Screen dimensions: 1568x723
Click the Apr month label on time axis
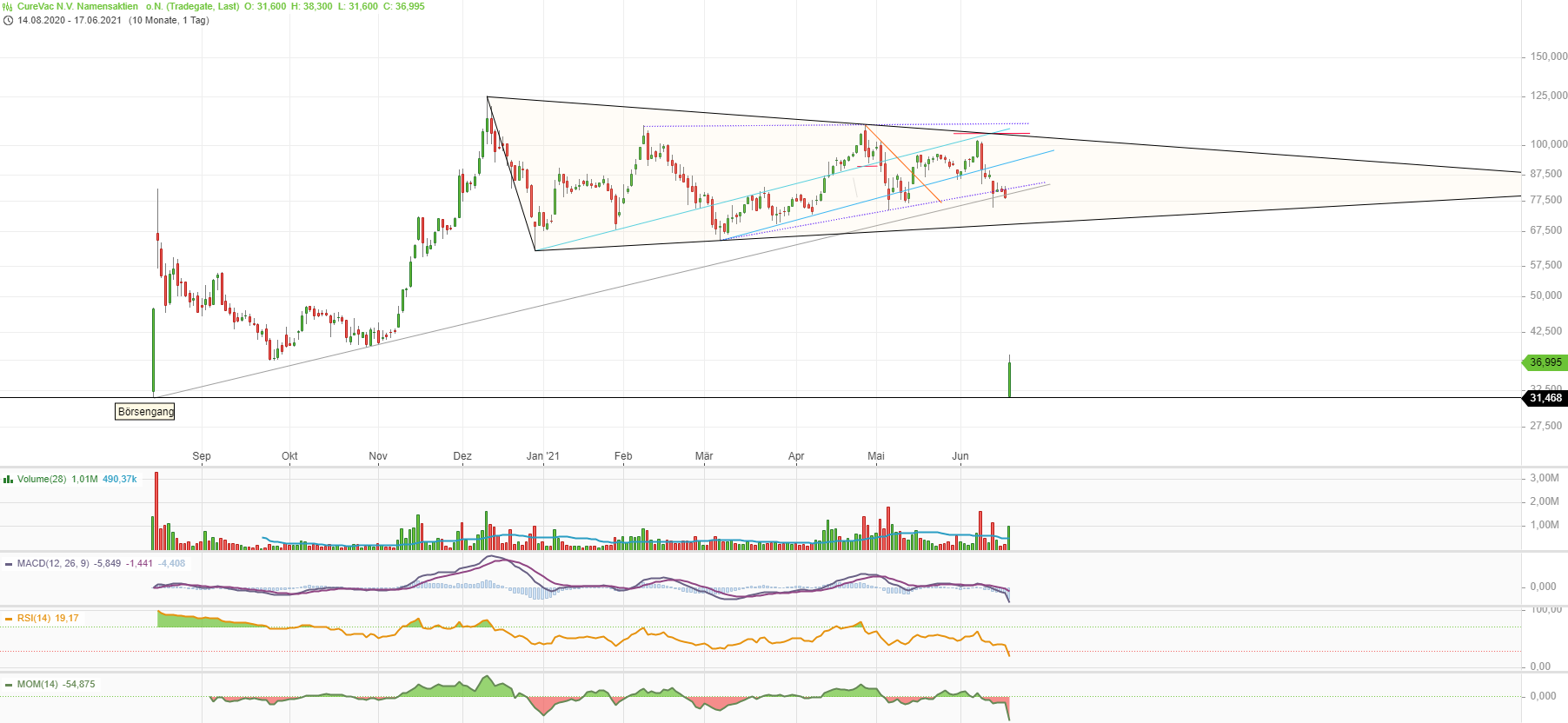pyautogui.click(x=796, y=456)
